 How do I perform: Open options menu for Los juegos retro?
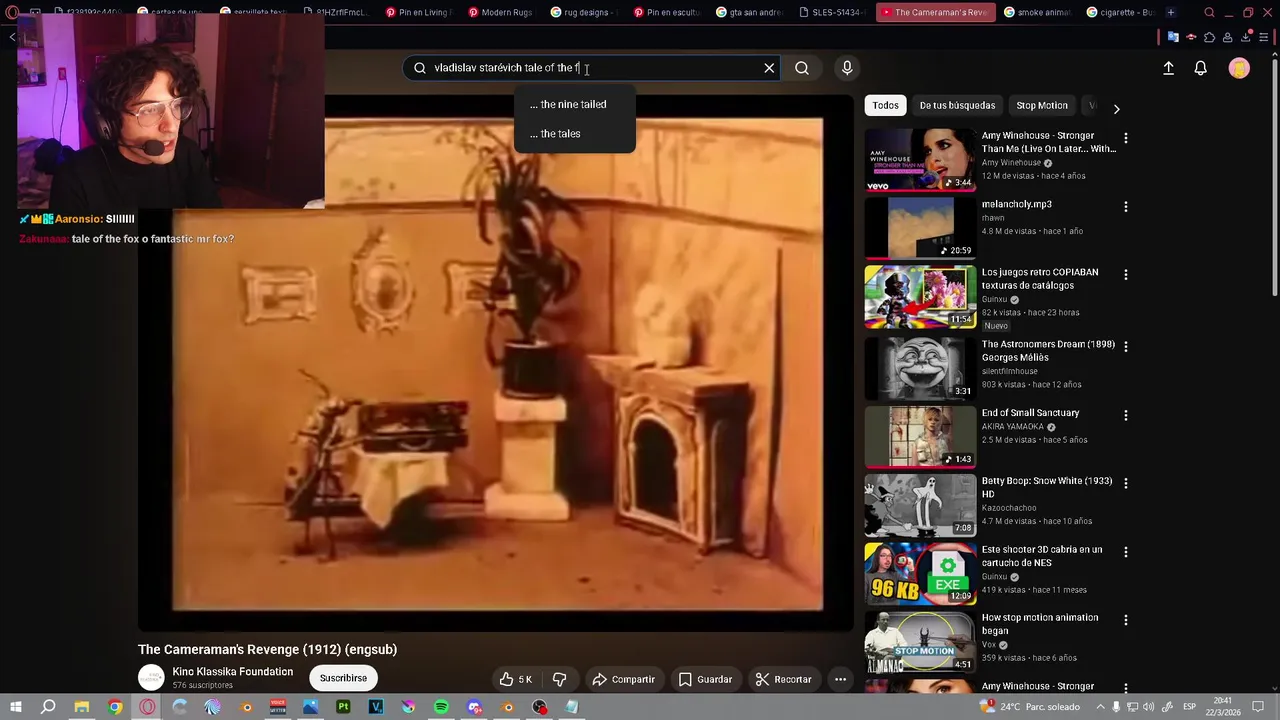click(1126, 274)
